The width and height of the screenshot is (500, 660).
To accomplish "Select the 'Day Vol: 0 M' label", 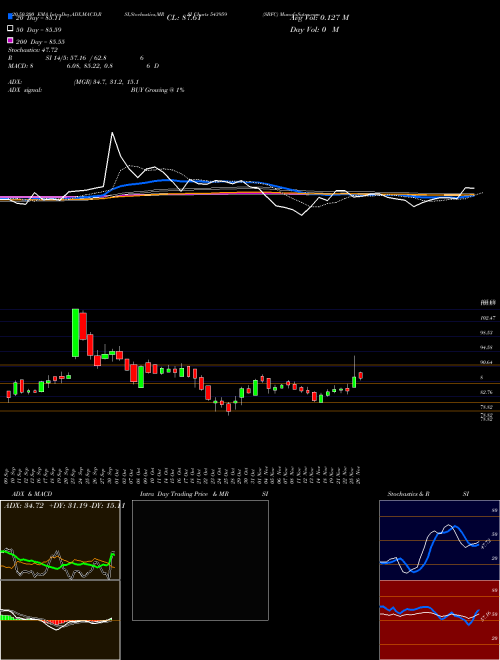I will tap(314, 30).
